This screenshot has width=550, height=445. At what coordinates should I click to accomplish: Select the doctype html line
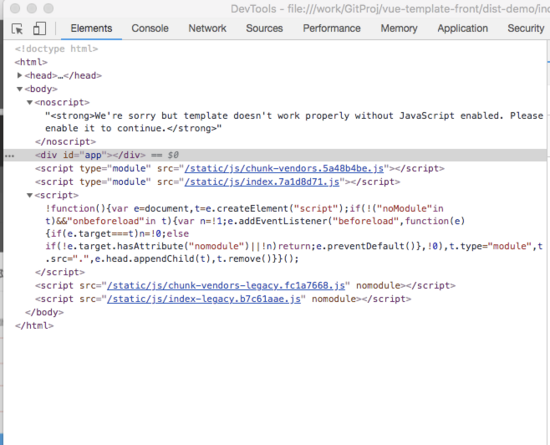[x=56, y=49]
